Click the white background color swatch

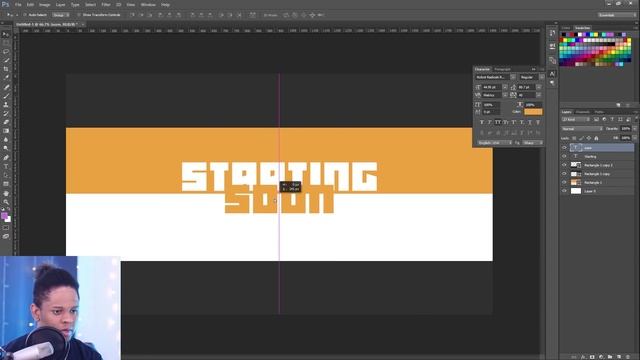click(x=9, y=220)
